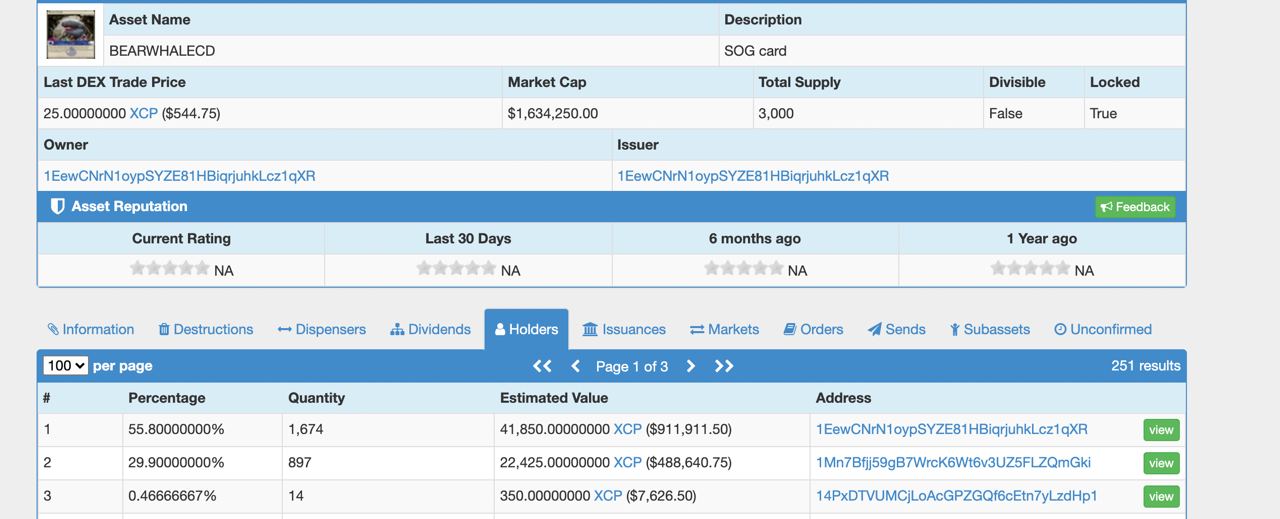
Task: Switch to the Issuances tab
Action: point(624,329)
